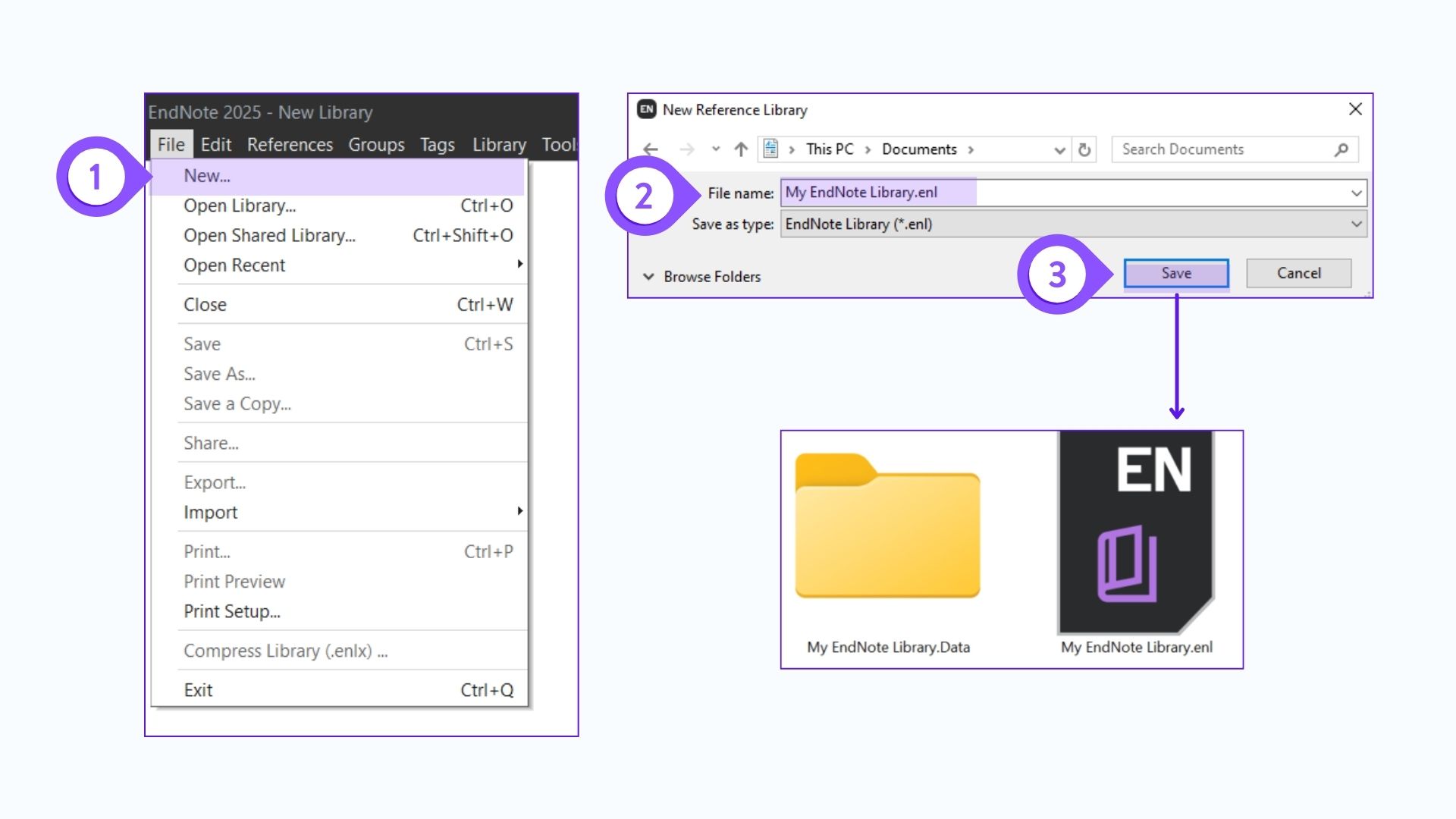Click the refresh icon beside address bar
The image size is (1456, 819).
click(1084, 149)
